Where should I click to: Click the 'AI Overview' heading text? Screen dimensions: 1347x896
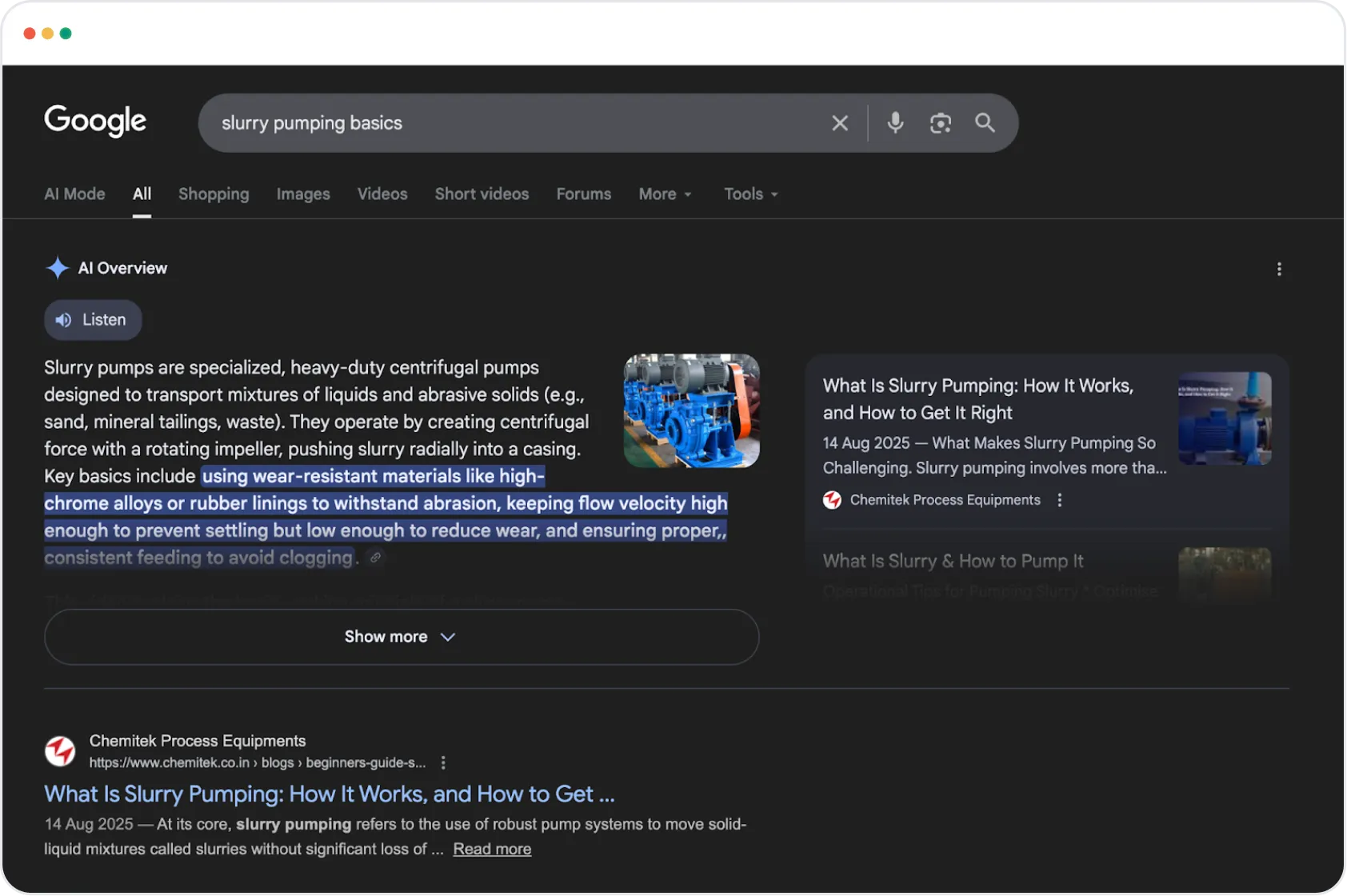[122, 268]
